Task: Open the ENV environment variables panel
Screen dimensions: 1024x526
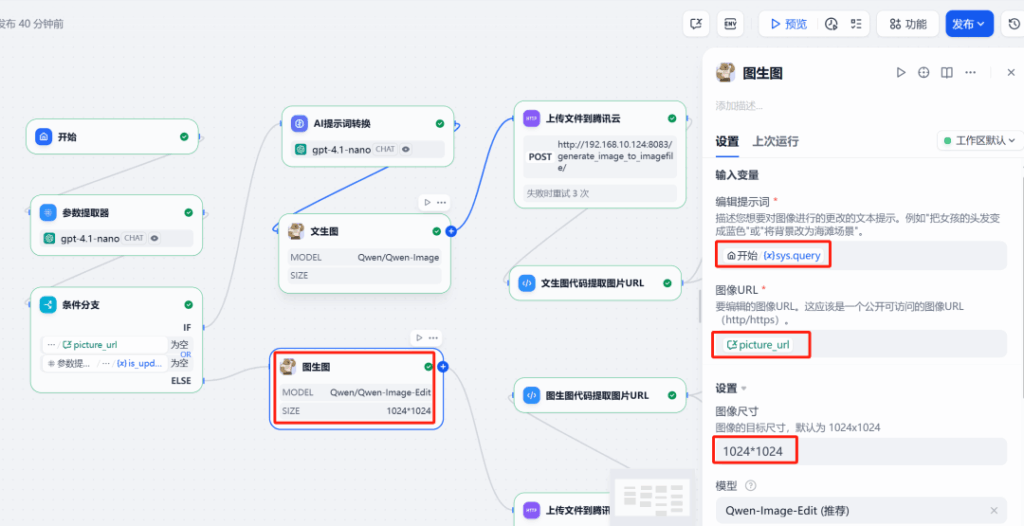Action: coord(731,24)
